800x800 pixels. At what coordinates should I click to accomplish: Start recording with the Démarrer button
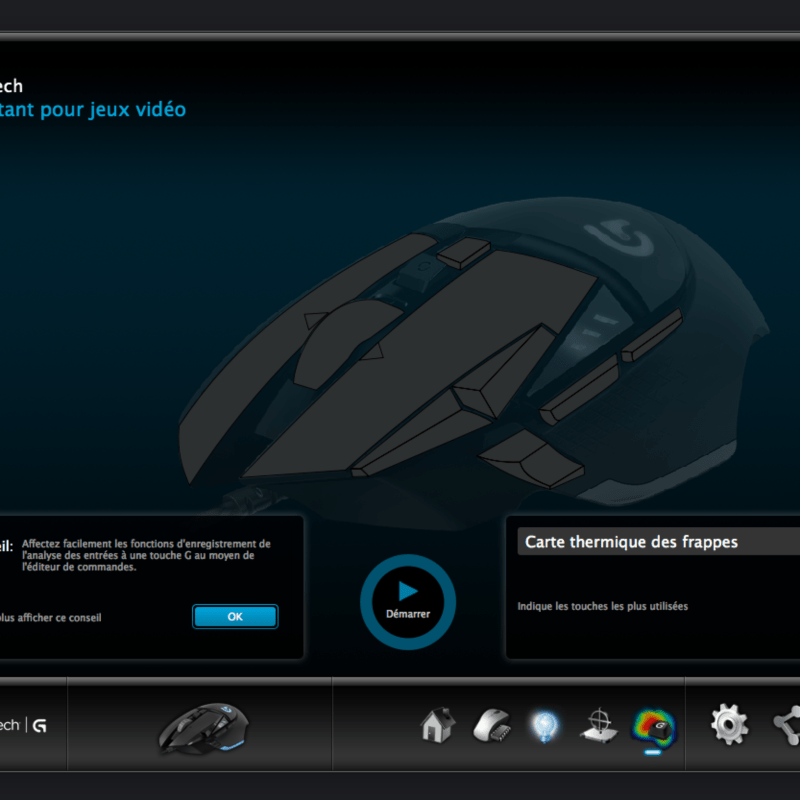coord(408,602)
